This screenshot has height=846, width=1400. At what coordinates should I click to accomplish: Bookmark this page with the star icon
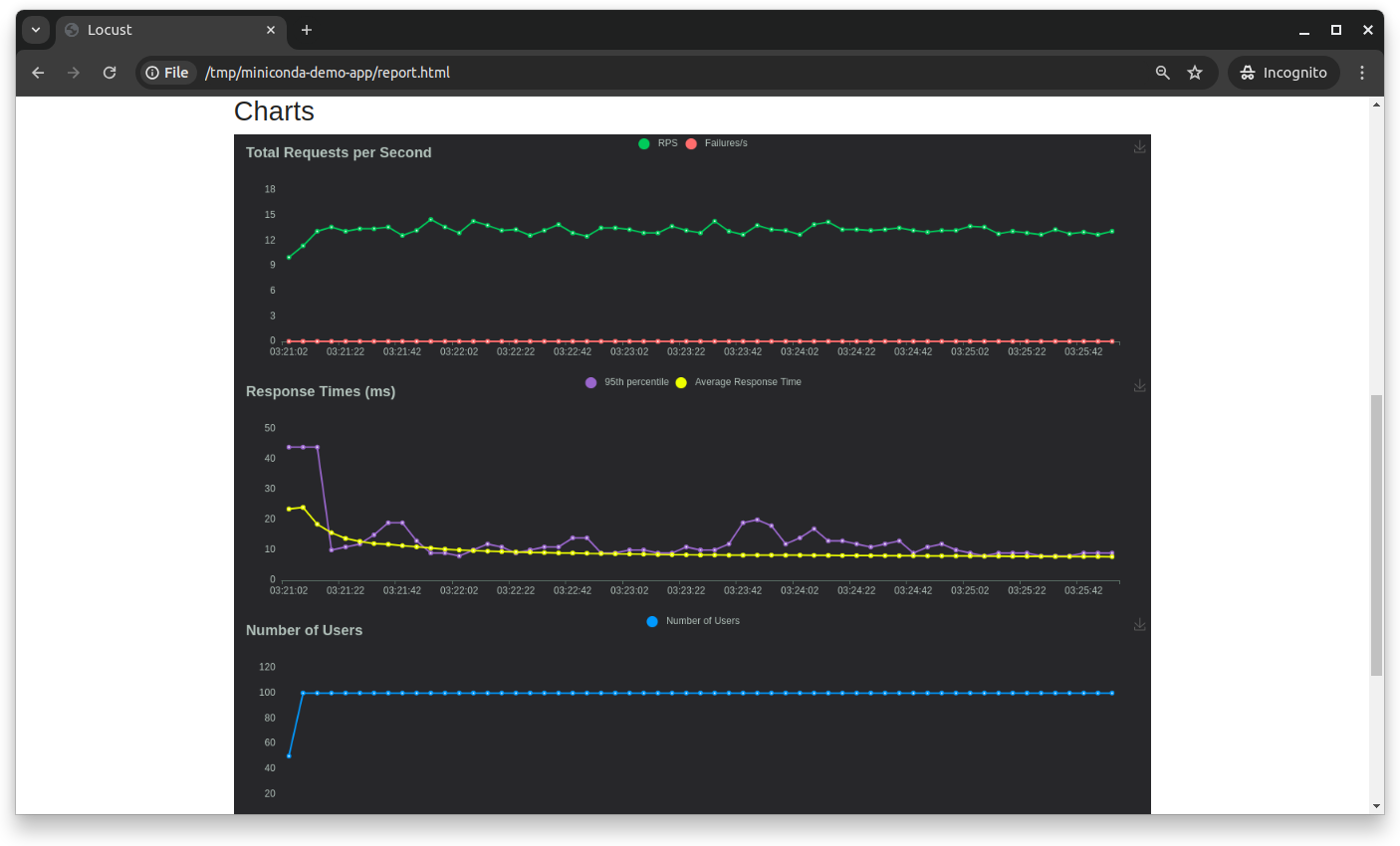[1195, 73]
